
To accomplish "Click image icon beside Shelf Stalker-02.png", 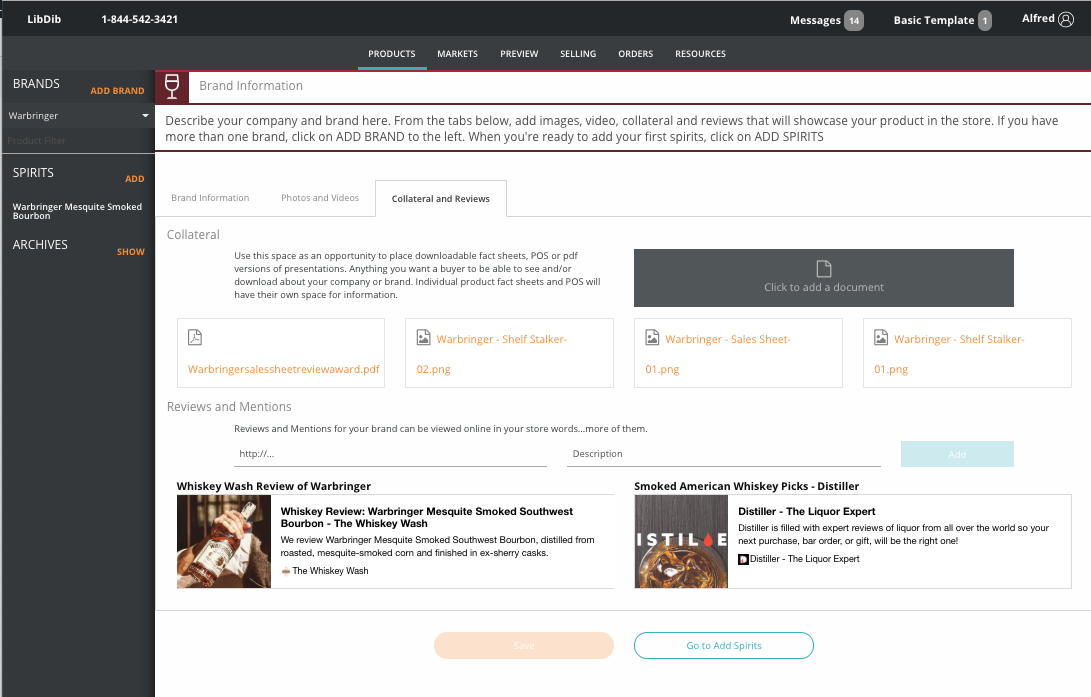I will click(x=424, y=337).
